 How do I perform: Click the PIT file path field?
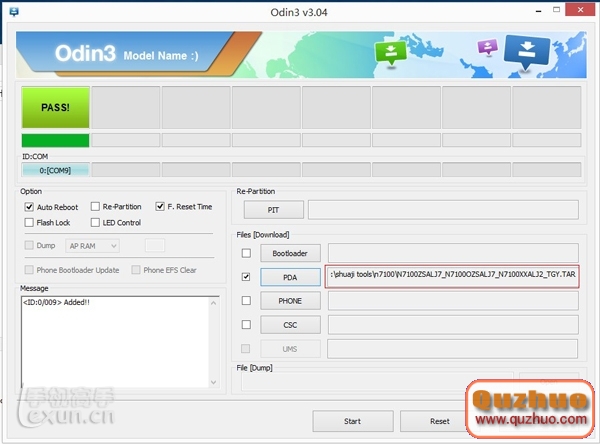click(443, 210)
